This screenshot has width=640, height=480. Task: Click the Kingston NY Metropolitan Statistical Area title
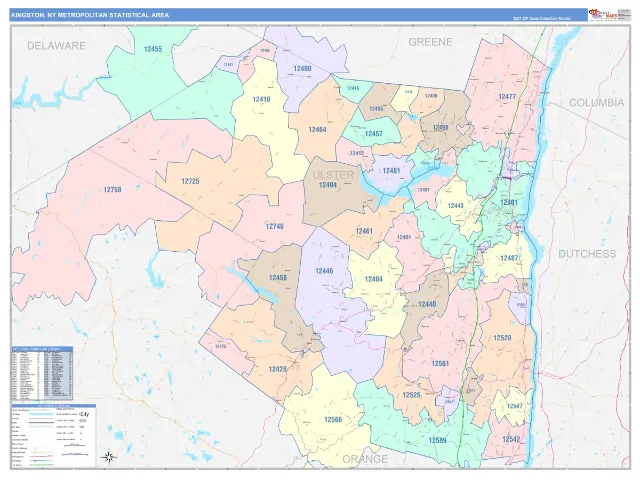tap(90, 15)
